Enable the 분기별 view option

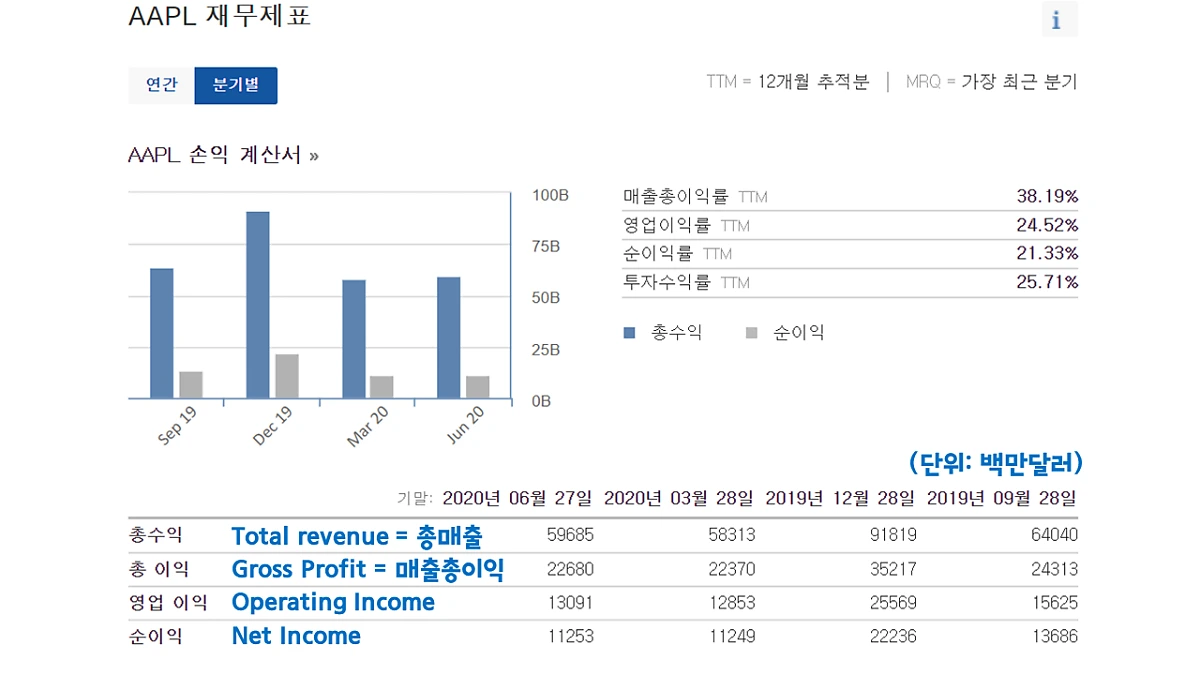(x=235, y=85)
